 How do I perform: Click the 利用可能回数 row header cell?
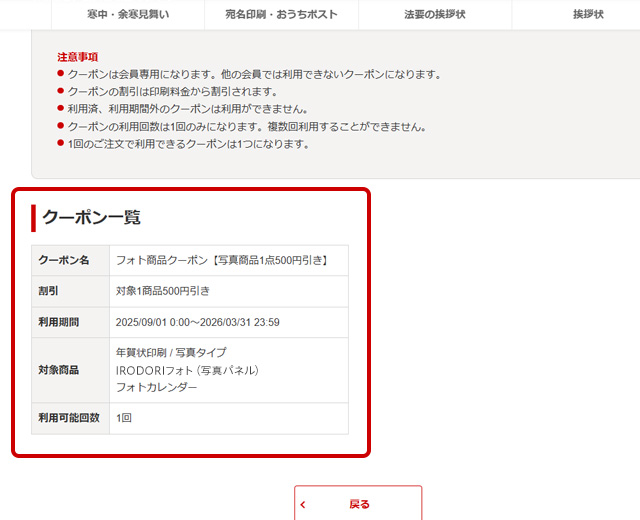coord(70,418)
